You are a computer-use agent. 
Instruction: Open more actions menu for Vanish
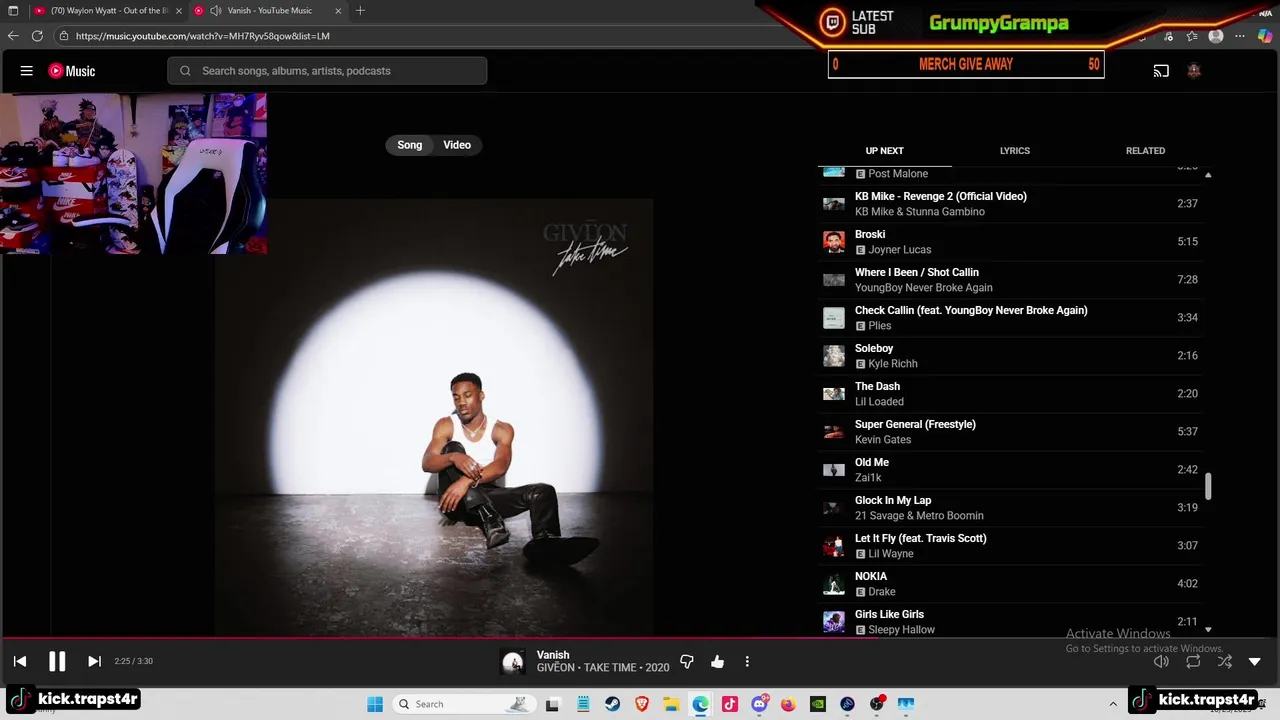click(x=747, y=662)
